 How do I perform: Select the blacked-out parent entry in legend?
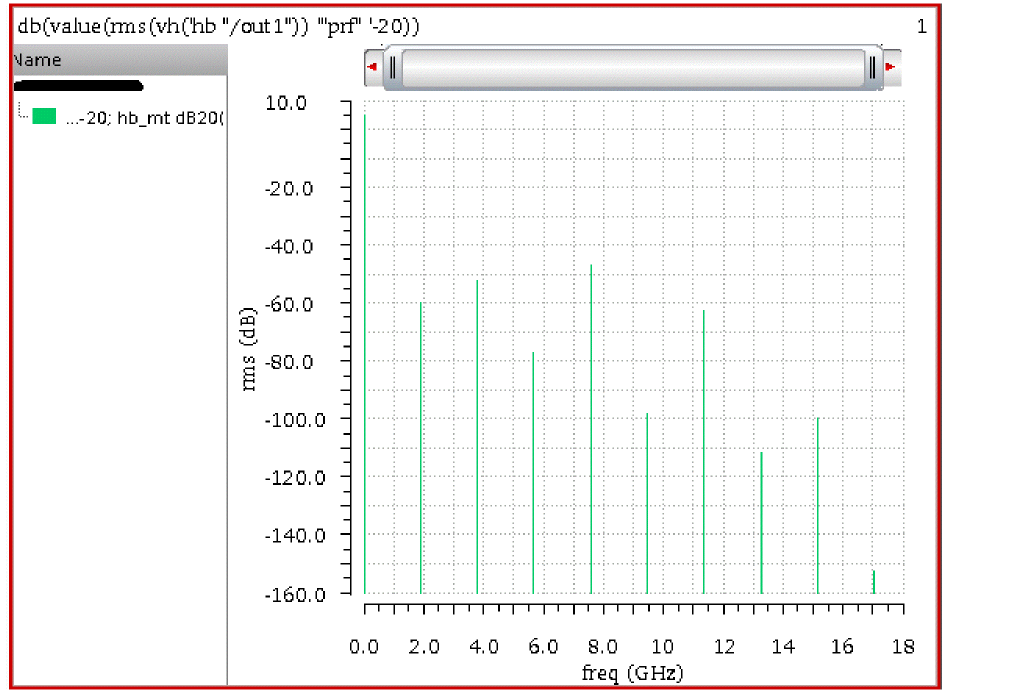tap(78, 85)
